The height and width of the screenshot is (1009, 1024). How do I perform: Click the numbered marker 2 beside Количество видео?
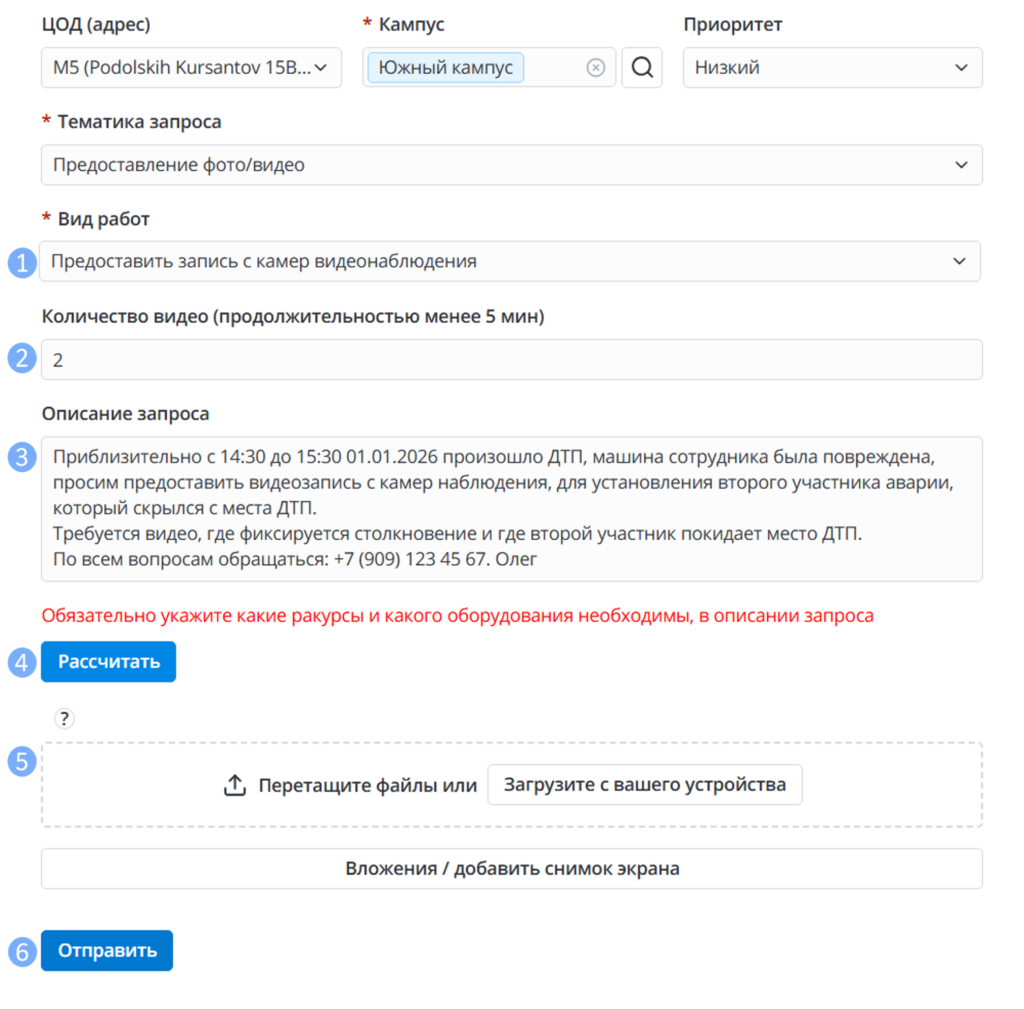pyautogui.click(x=22, y=359)
